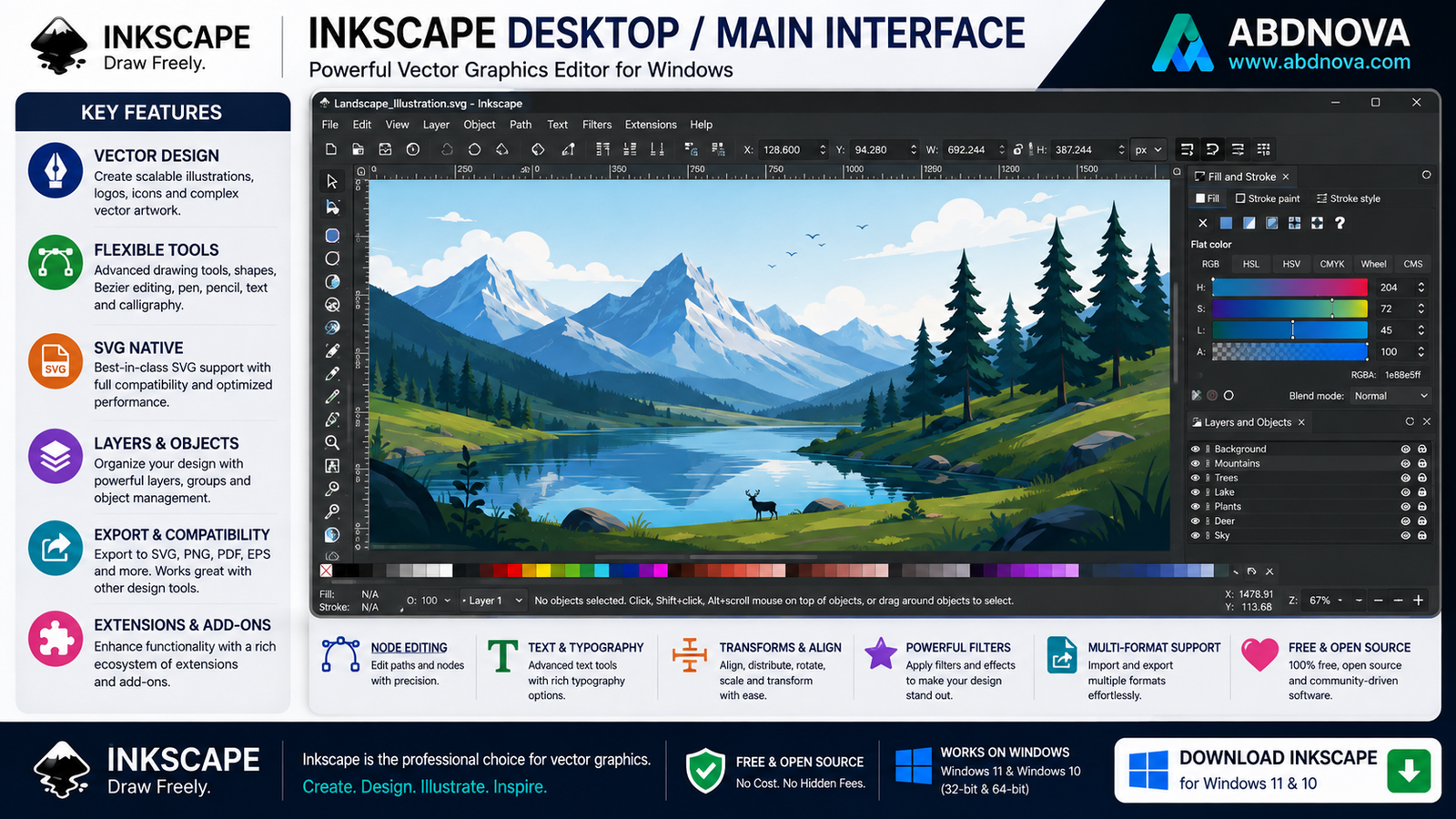
Task: Toggle the width-height ratio lock
Action: tap(1018, 149)
